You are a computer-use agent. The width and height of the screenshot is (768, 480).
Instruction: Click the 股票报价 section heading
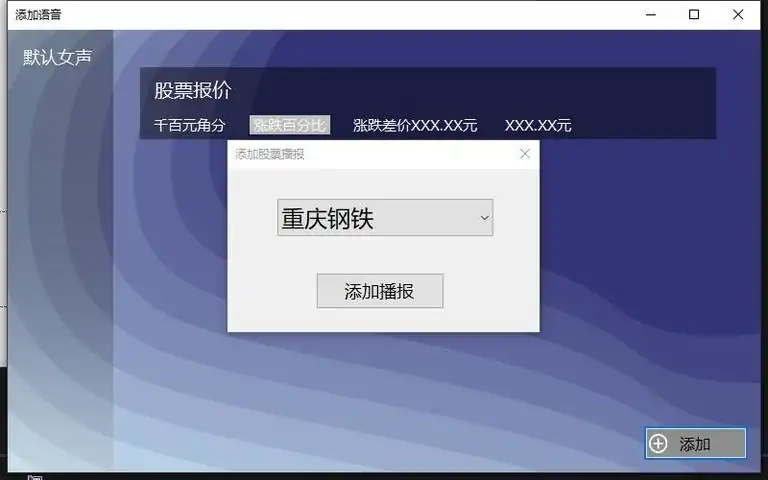click(x=193, y=90)
